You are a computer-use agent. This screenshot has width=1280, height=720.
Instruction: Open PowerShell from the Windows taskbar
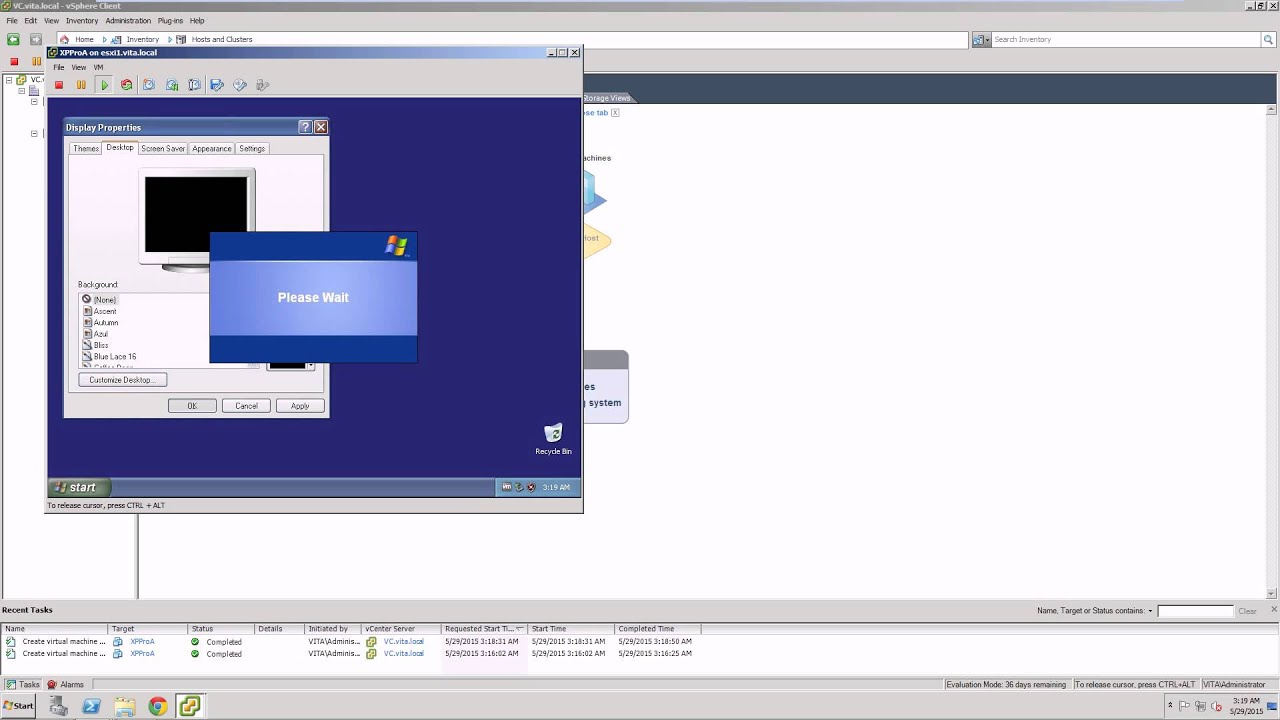point(92,706)
